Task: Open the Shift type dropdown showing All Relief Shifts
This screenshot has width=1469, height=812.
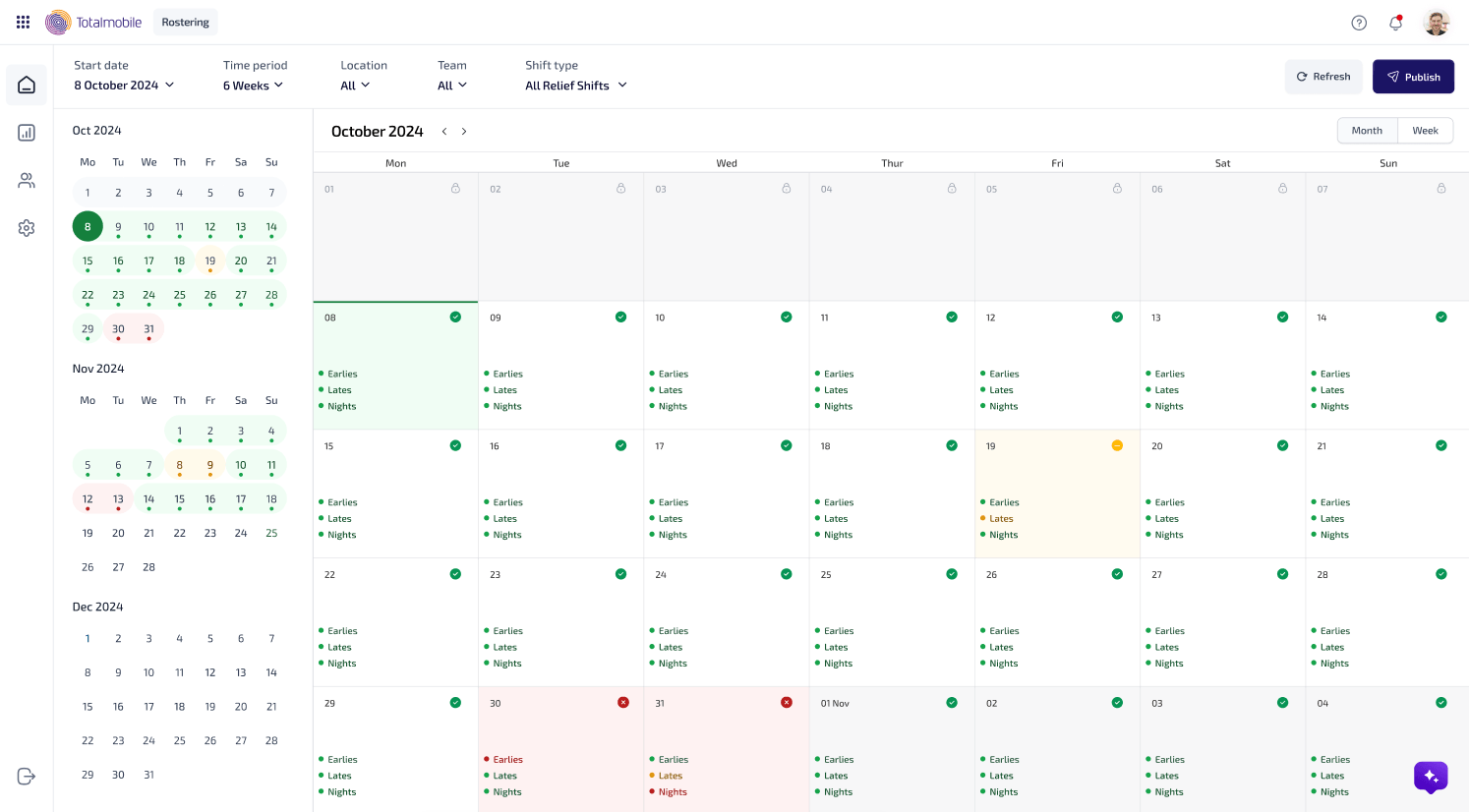Action: coord(576,86)
